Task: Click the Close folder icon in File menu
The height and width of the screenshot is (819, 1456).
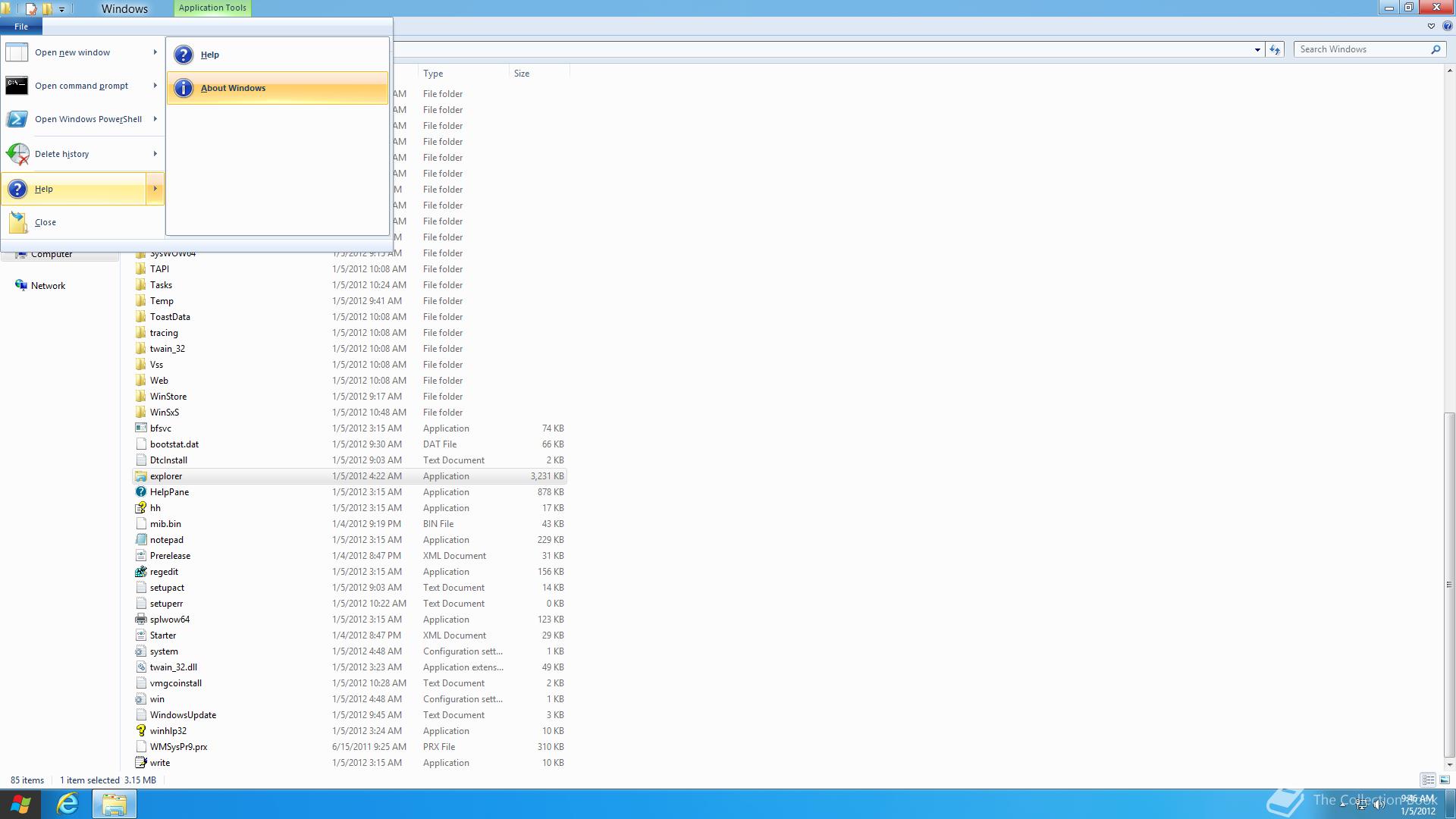Action: point(17,222)
